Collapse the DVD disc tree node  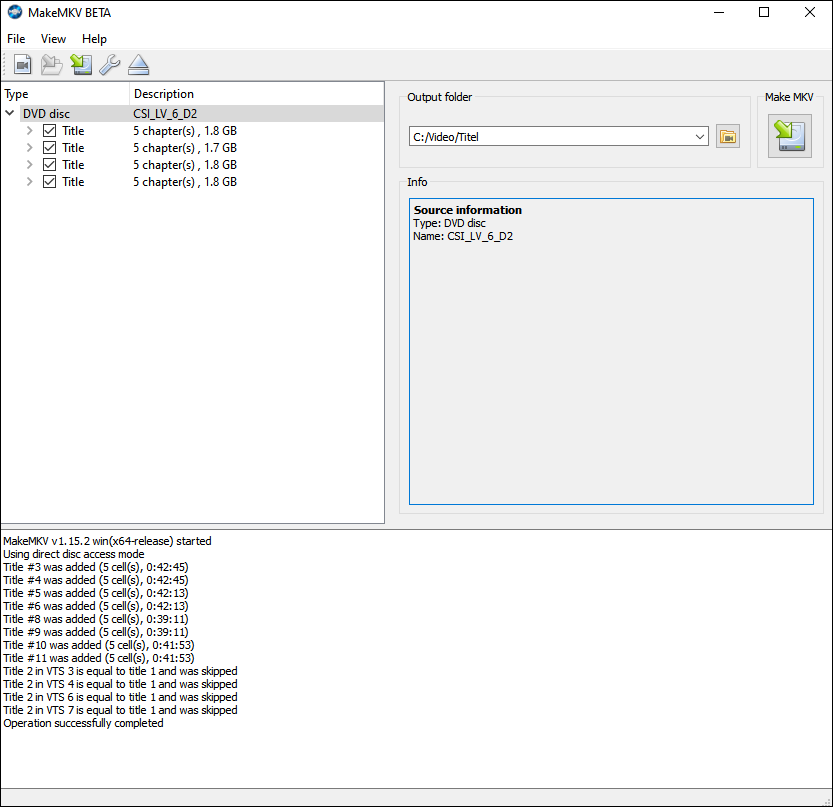(10, 113)
